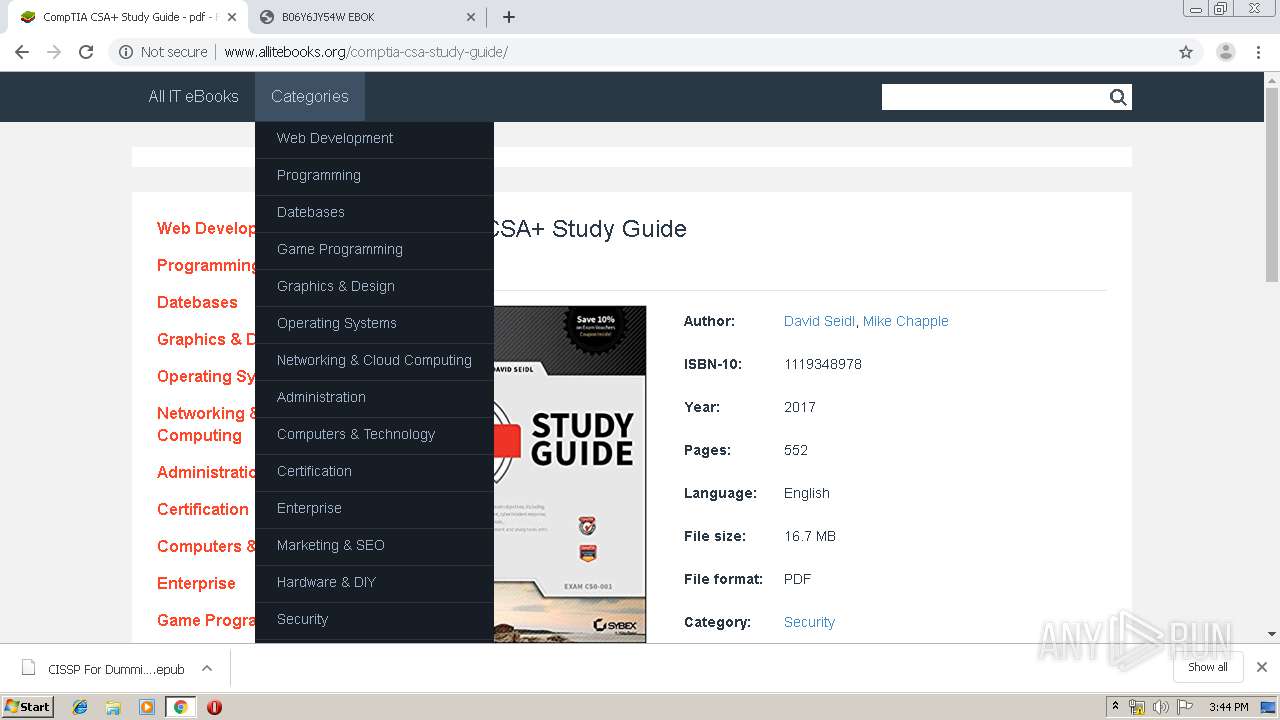Close the downloads bar
Screen dimensions: 1280x720
pos(1262,667)
